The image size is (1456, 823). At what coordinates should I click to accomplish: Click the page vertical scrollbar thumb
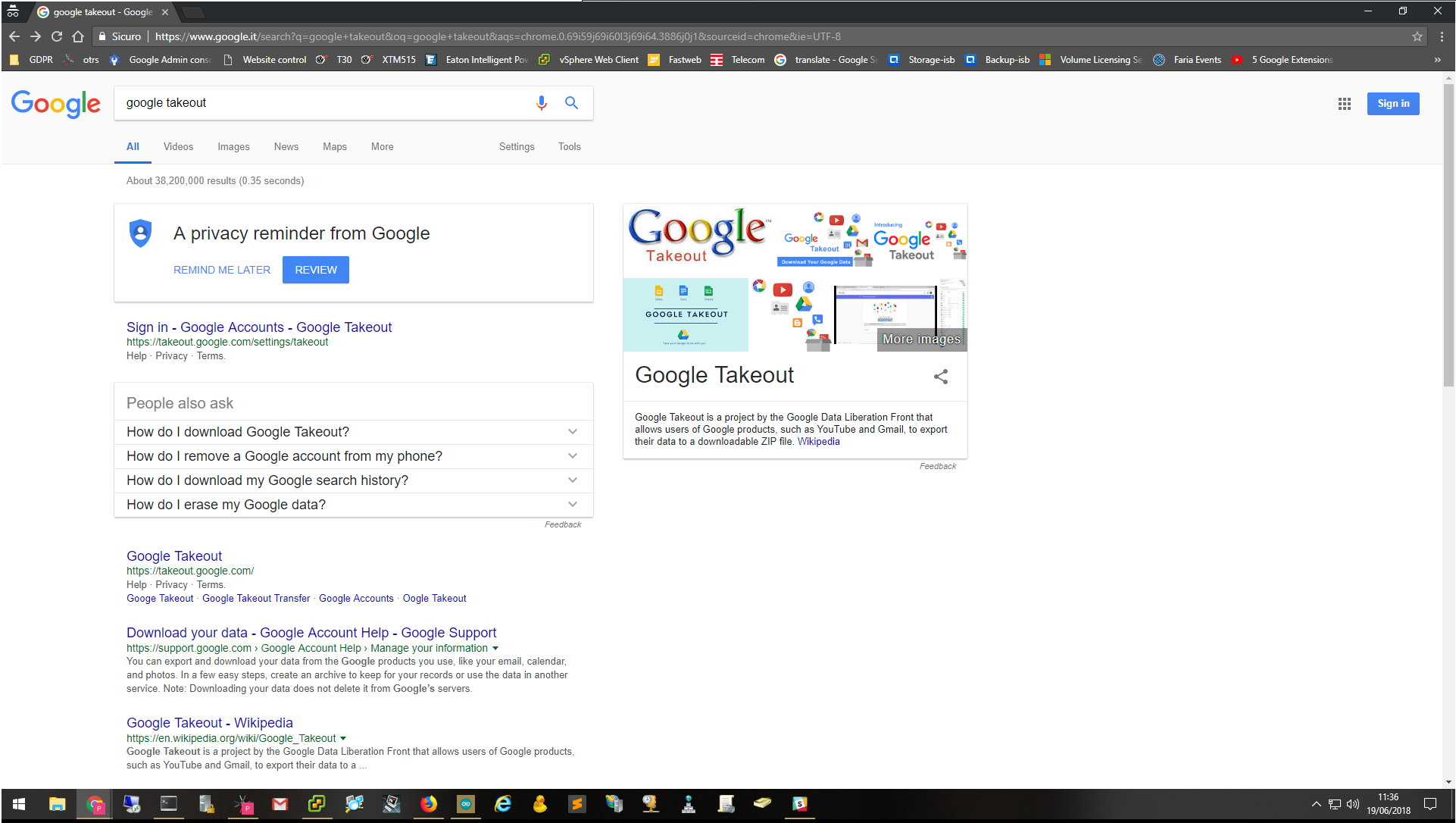[x=1448, y=235]
